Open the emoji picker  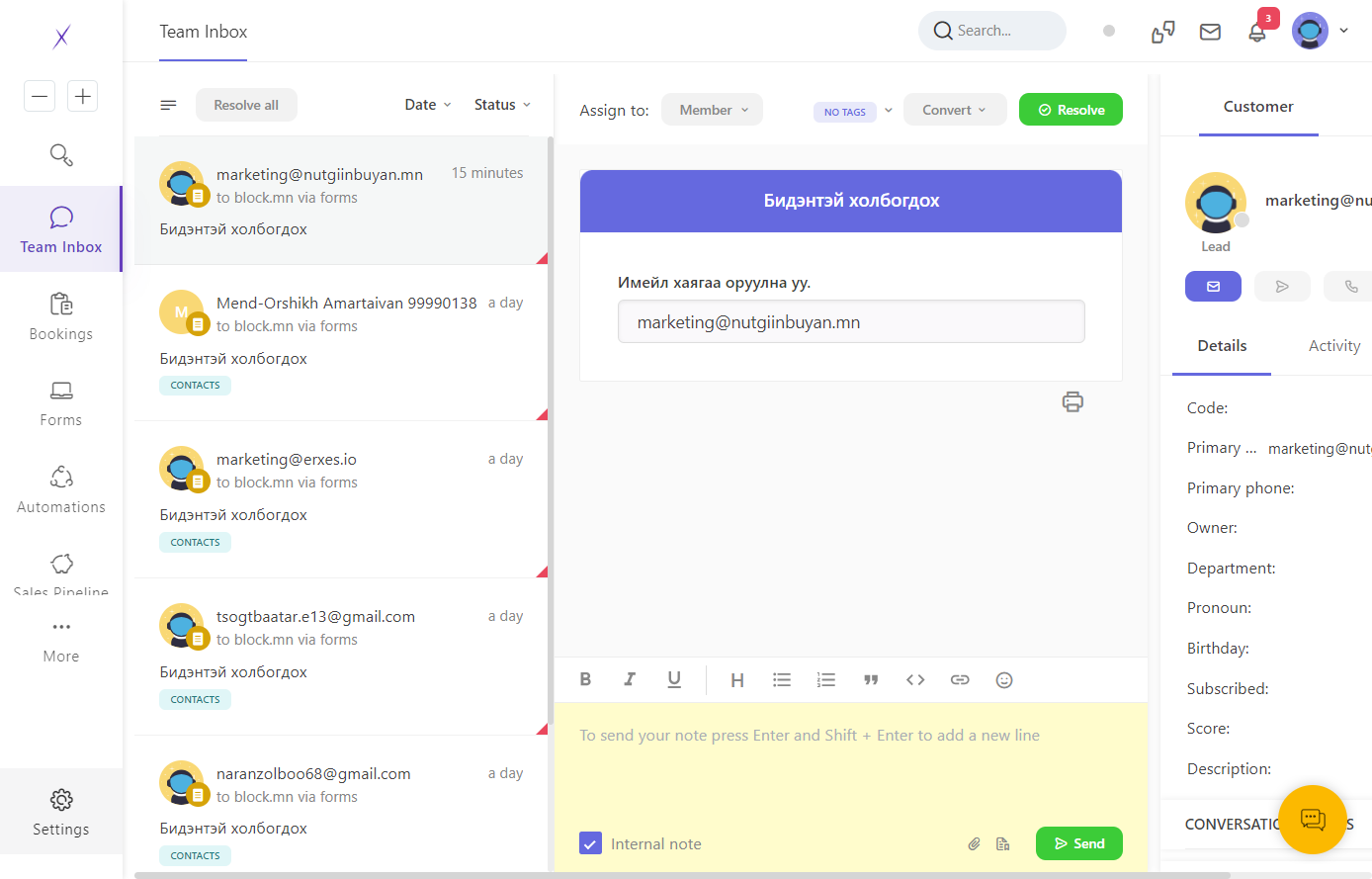[x=1004, y=679]
